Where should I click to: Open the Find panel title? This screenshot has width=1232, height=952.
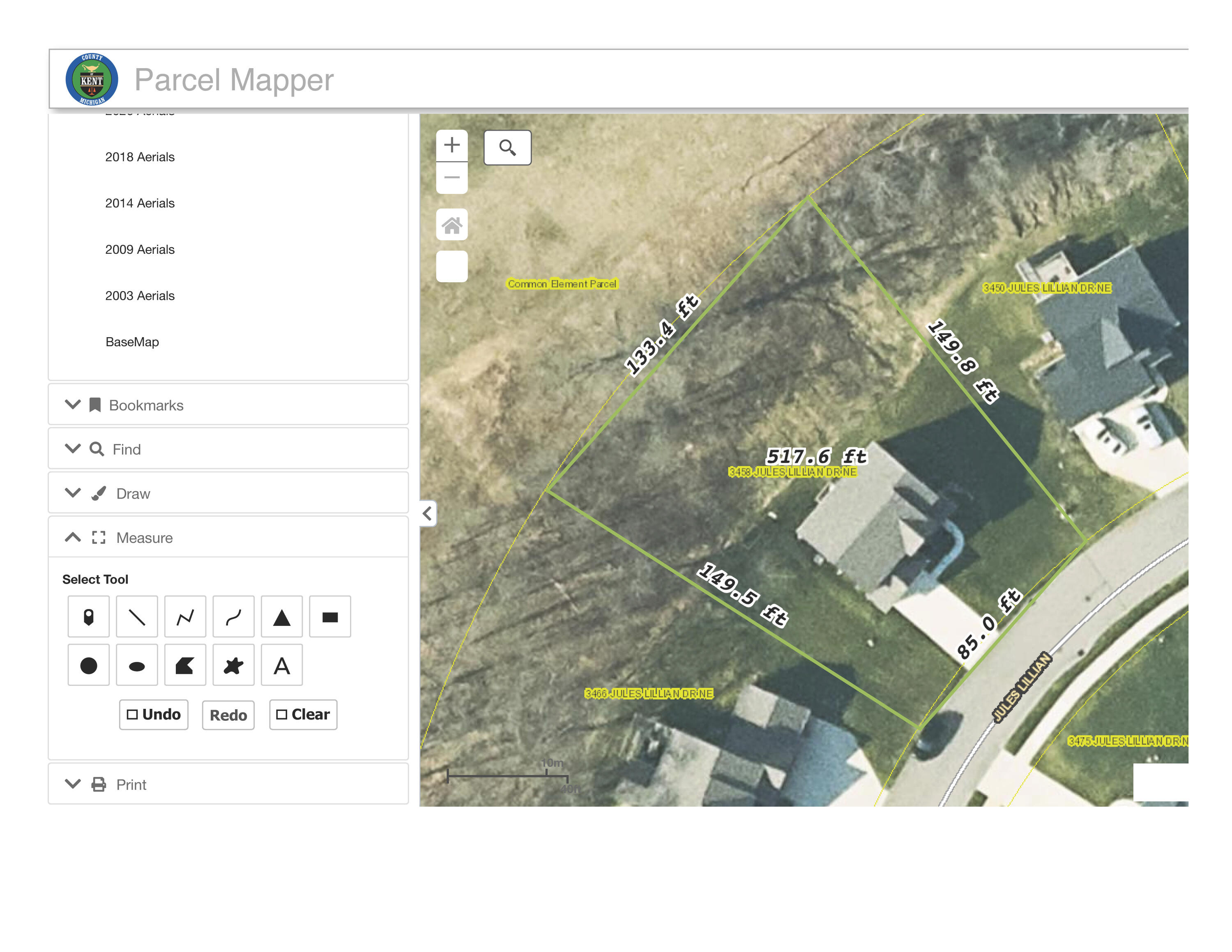click(127, 449)
